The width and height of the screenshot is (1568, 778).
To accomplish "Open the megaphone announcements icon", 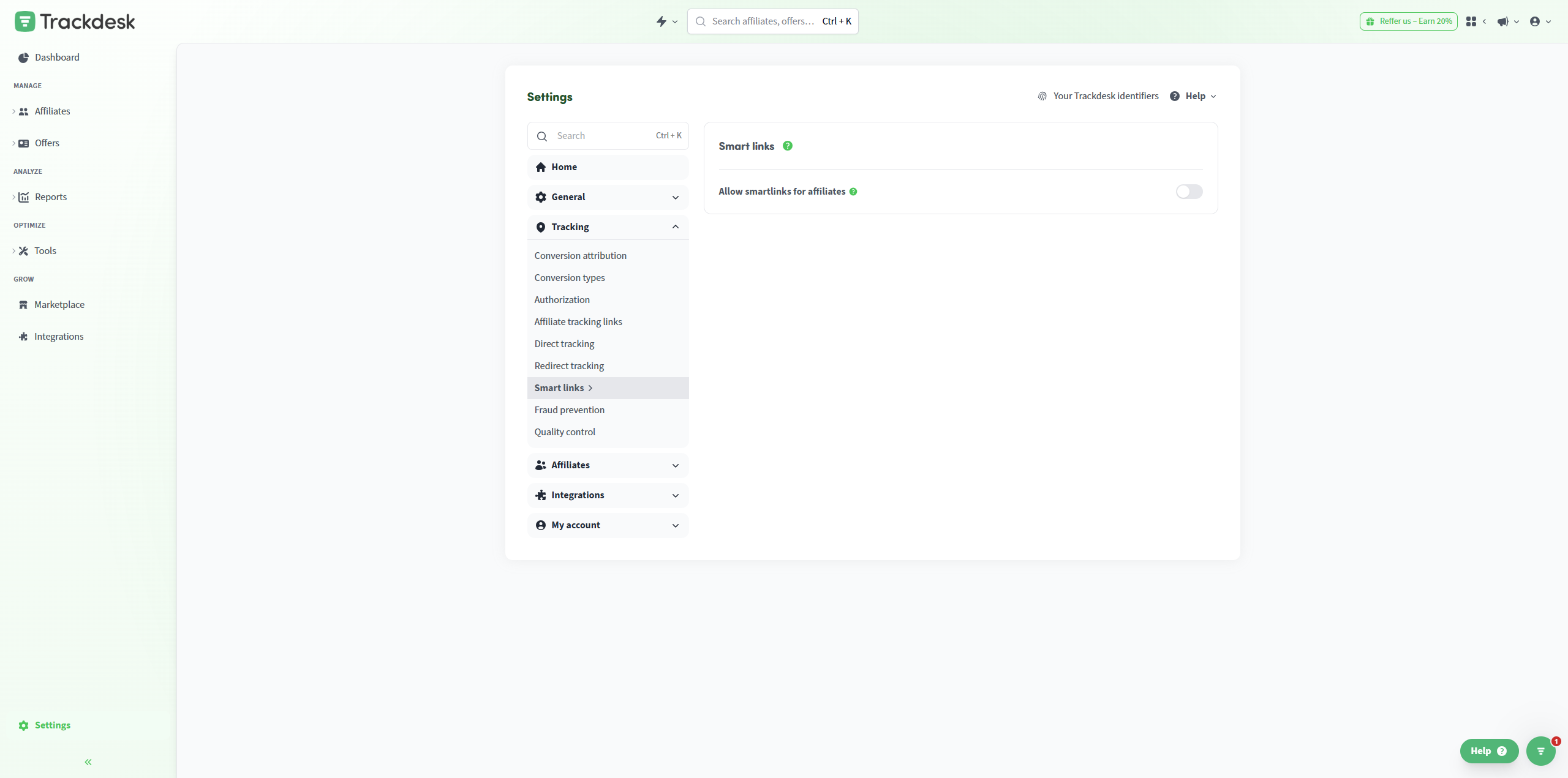I will point(1502,21).
